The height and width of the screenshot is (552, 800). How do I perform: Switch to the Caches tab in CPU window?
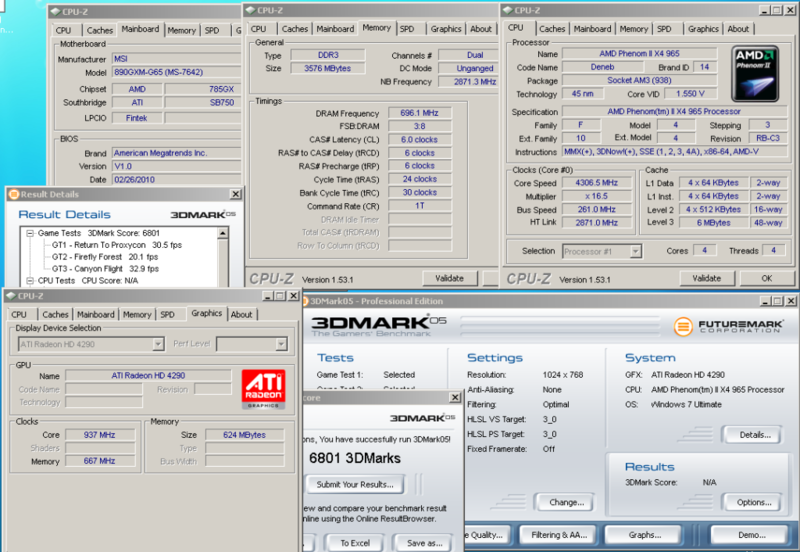(552, 29)
